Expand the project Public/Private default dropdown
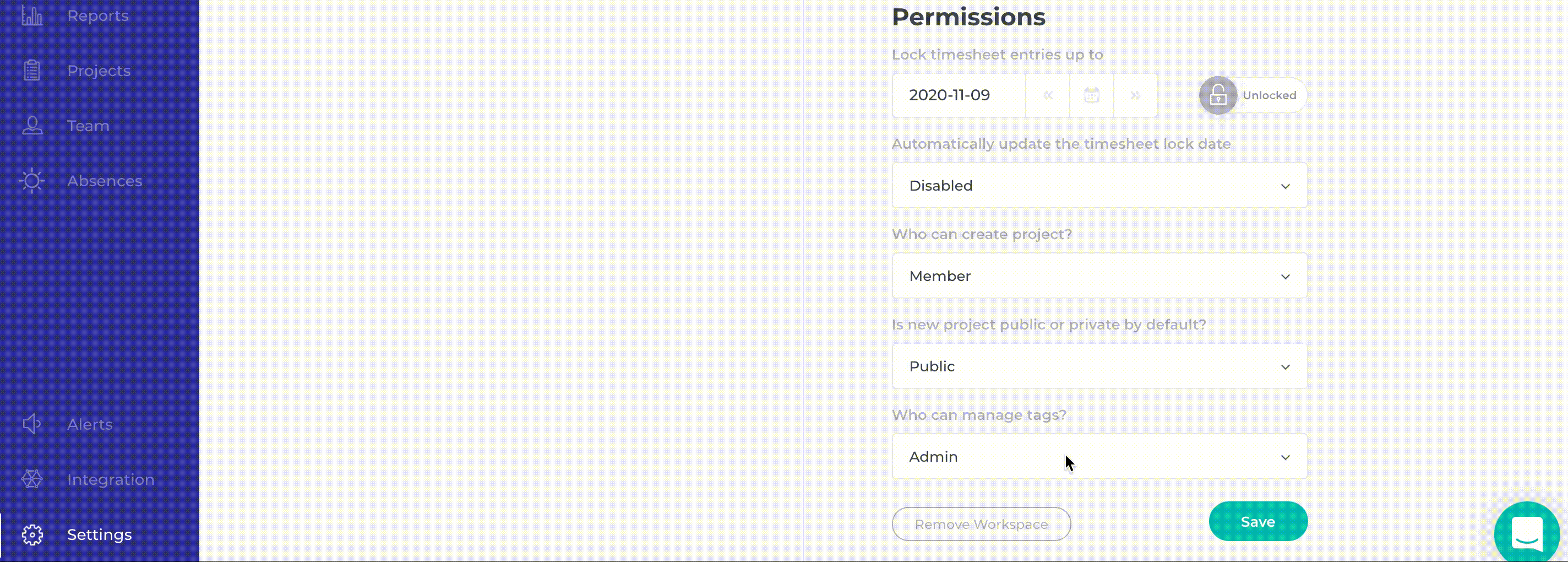Viewport: 1568px width, 562px height. coord(1099,366)
